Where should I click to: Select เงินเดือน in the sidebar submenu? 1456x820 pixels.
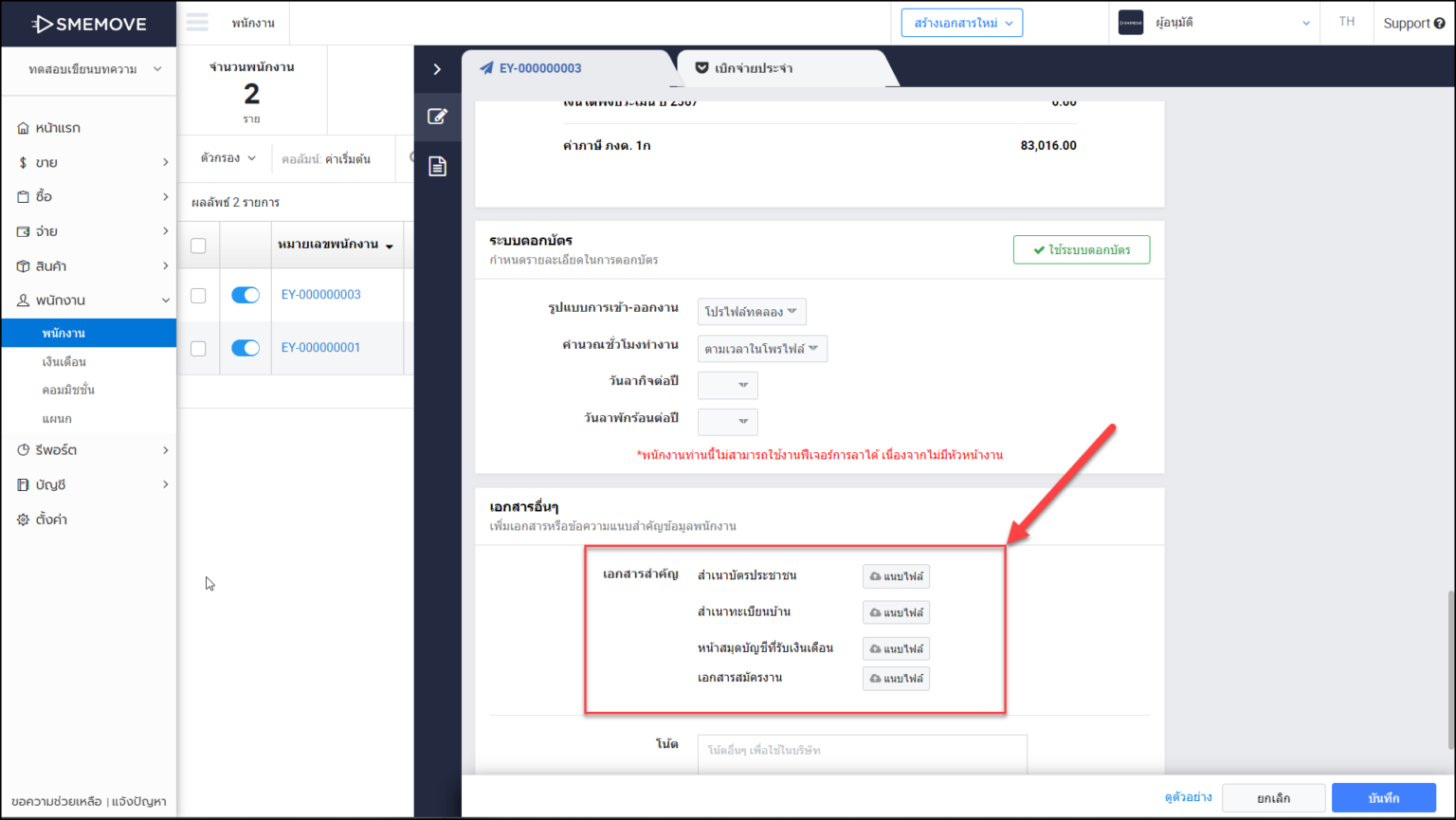click(64, 362)
